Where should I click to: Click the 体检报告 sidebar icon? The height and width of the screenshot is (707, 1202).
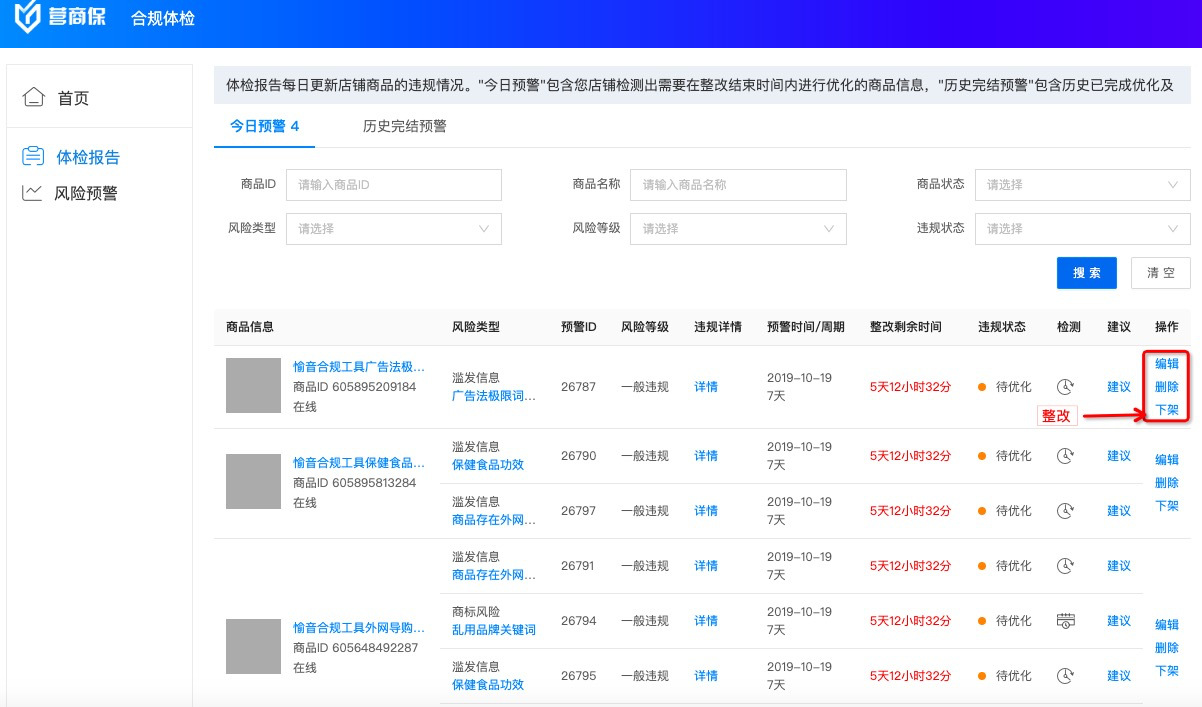click(34, 157)
